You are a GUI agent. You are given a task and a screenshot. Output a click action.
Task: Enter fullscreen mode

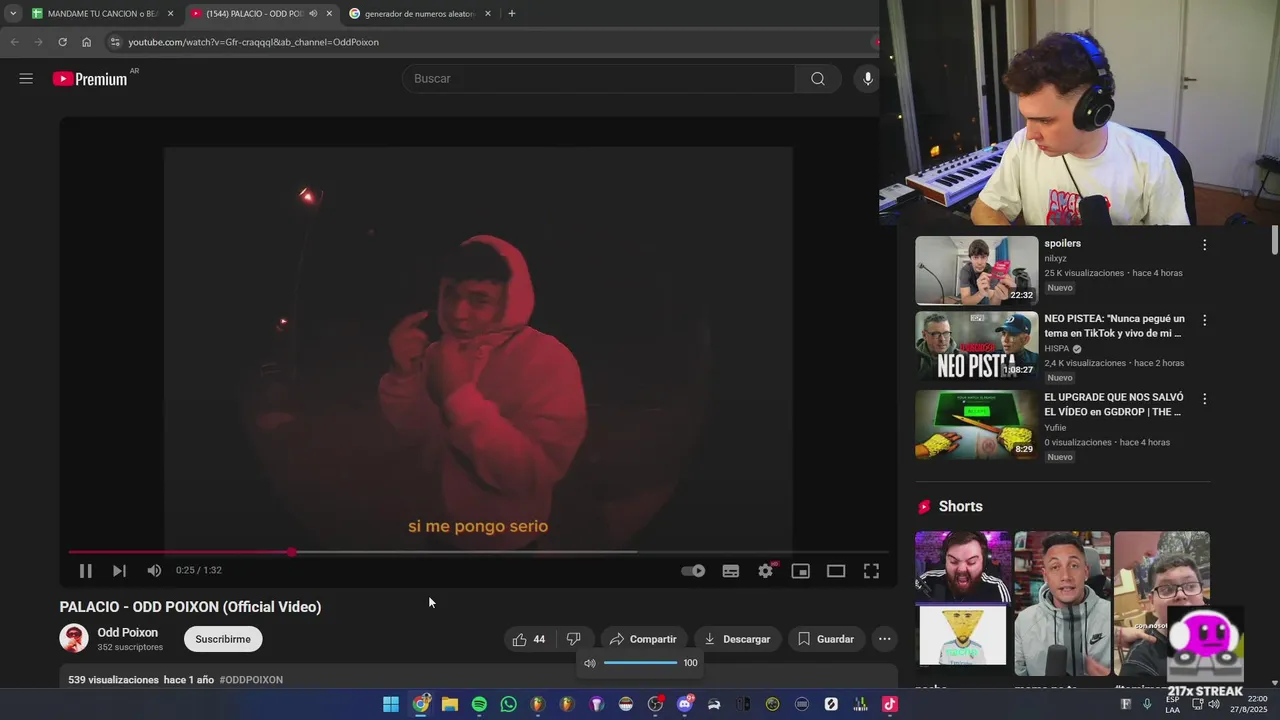pos(871,571)
